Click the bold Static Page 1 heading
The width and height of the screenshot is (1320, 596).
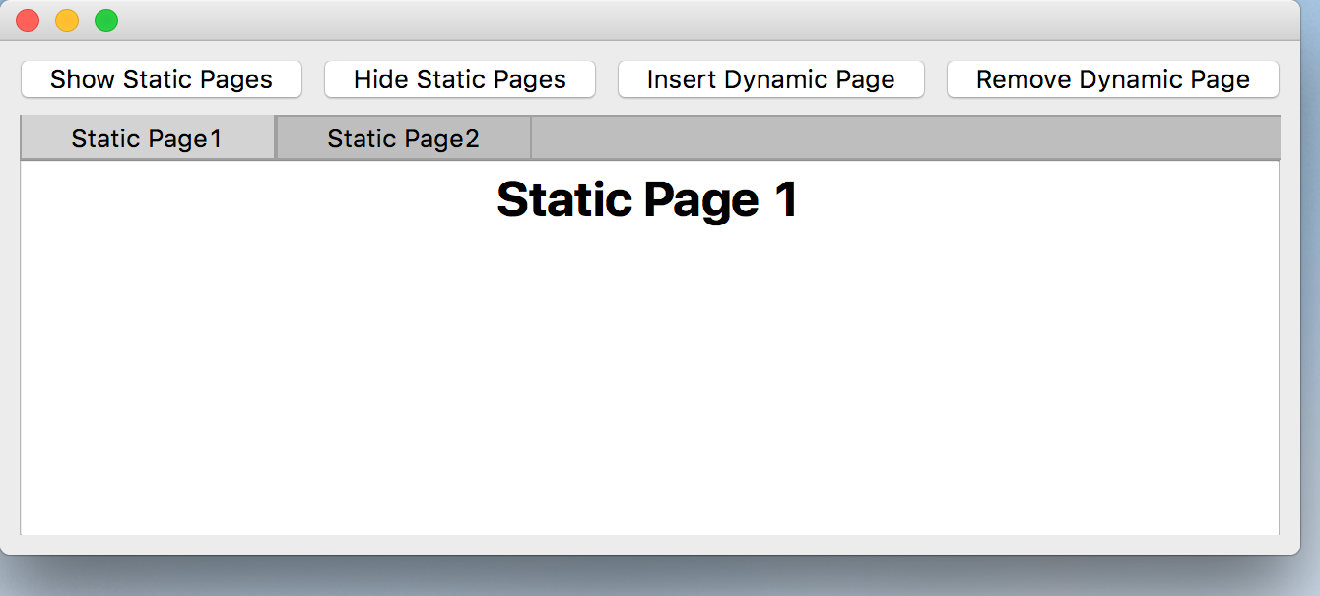[x=647, y=199]
